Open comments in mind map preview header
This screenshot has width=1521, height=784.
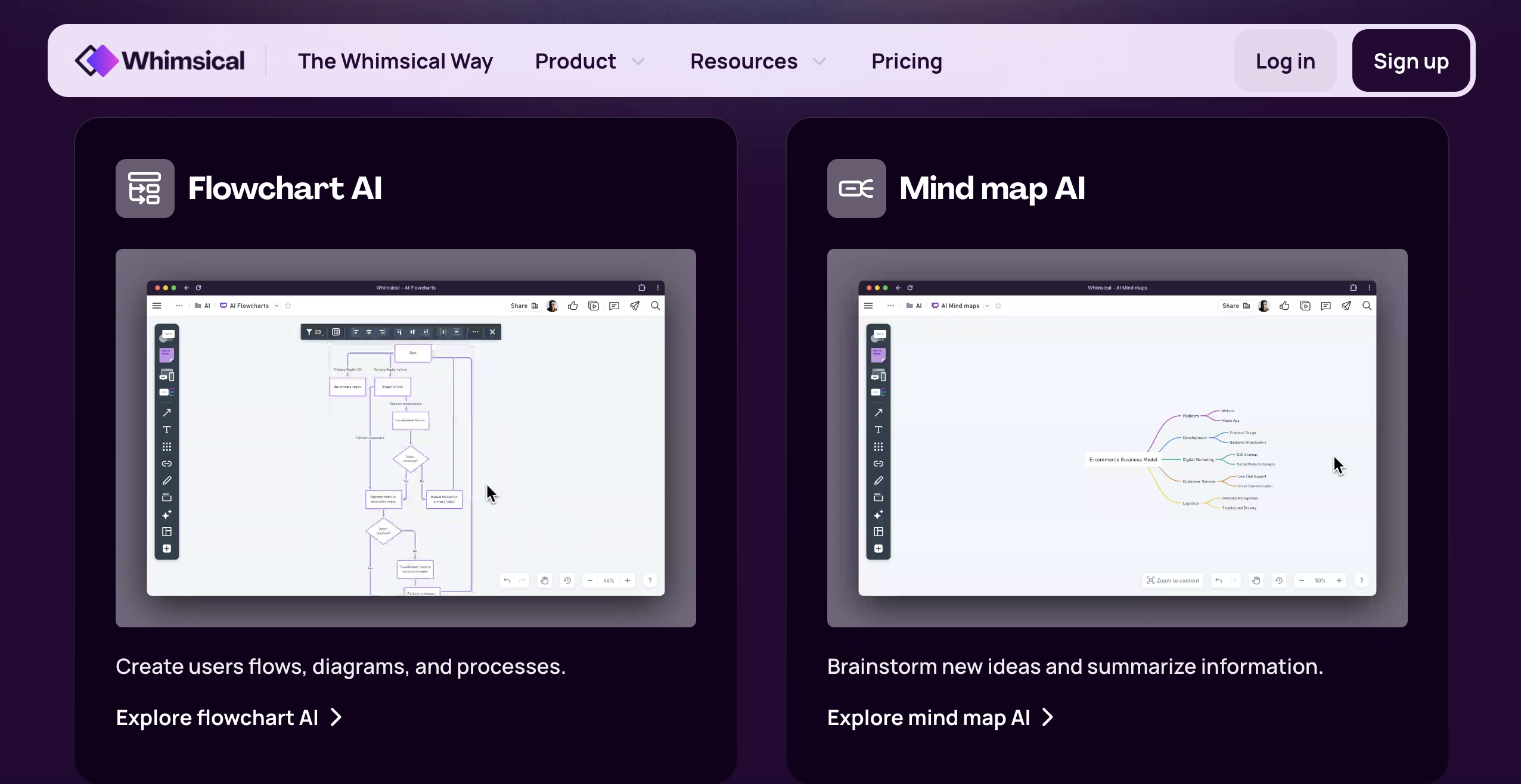point(1326,306)
